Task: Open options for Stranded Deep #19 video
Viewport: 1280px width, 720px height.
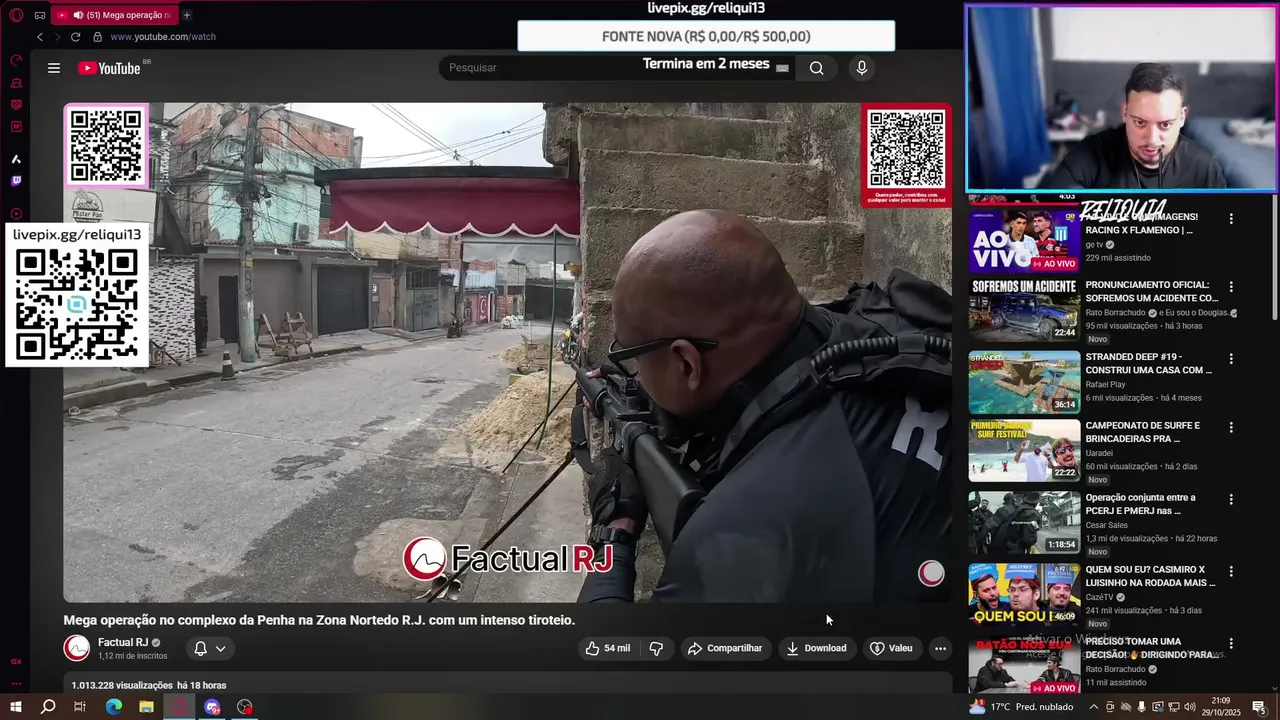Action: click(1231, 359)
